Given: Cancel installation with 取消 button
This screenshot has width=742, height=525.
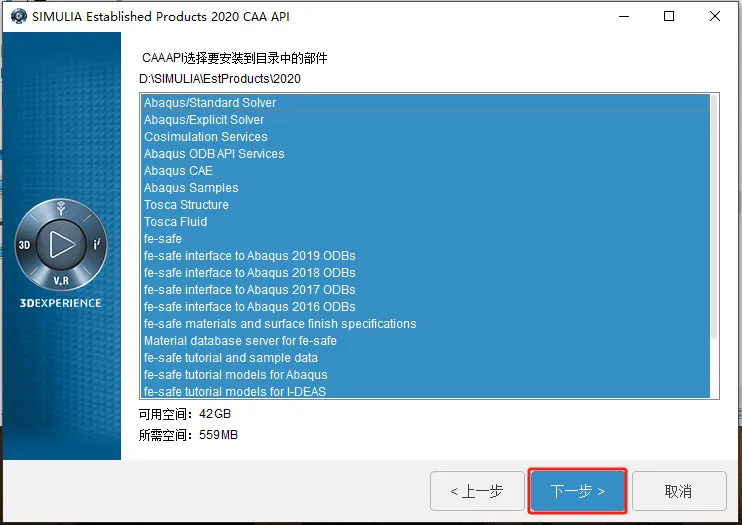Looking at the screenshot, I should [x=679, y=491].
